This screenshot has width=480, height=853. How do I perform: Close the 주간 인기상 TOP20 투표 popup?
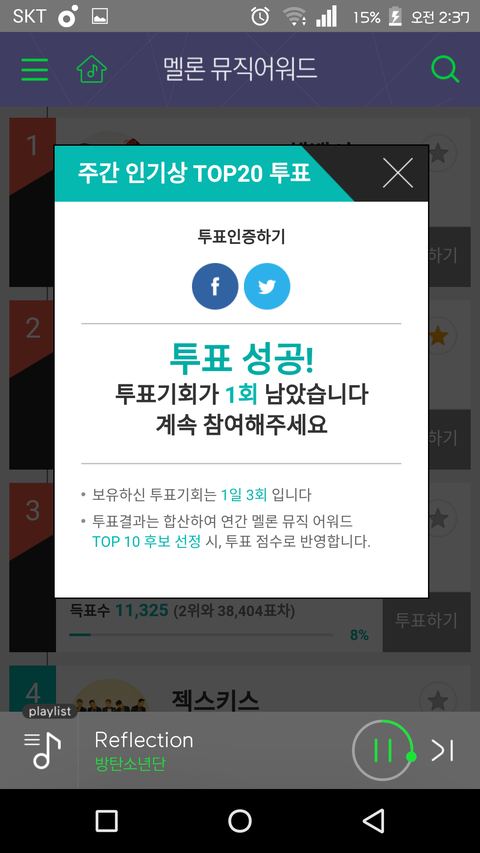pos(398,173)
